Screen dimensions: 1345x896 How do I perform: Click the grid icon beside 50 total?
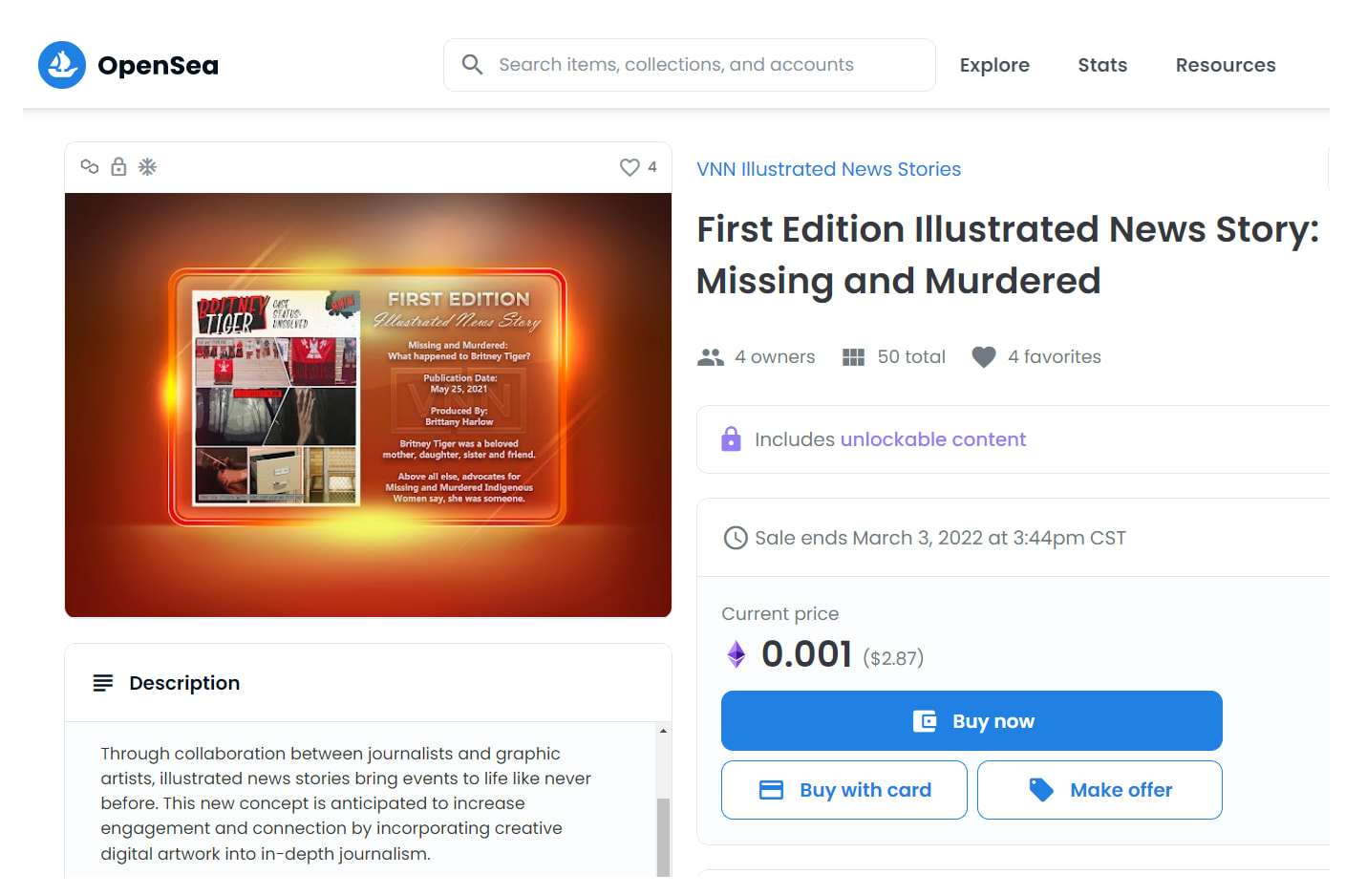[853, 357]
